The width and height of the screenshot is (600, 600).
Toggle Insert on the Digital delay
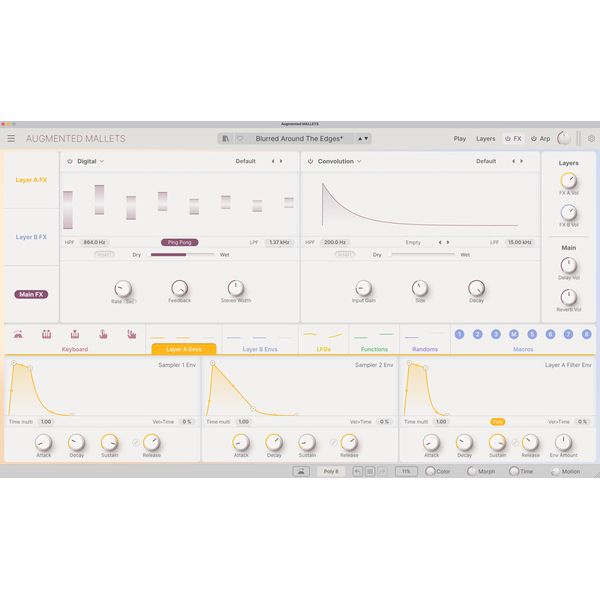pyautogui.click(x=104, y=254)
